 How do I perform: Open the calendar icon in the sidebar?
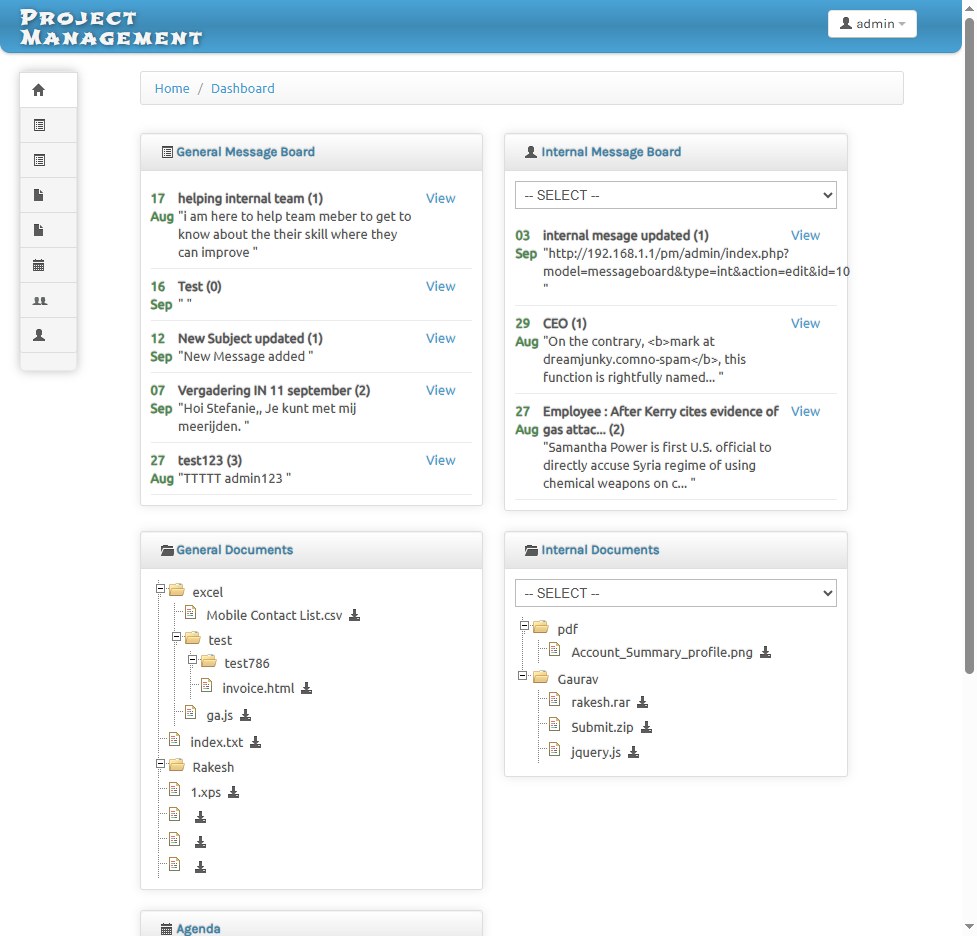(39, 265)
